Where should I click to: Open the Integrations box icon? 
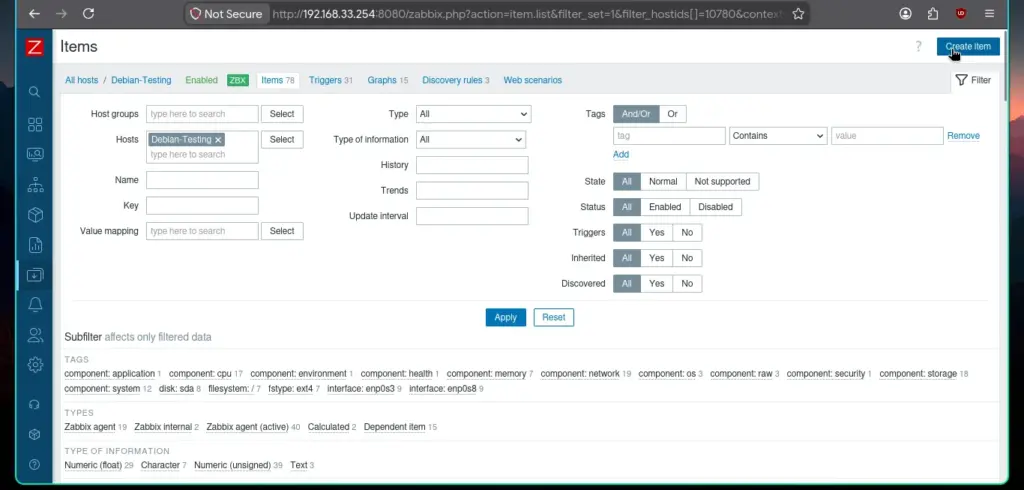point(35,434)
